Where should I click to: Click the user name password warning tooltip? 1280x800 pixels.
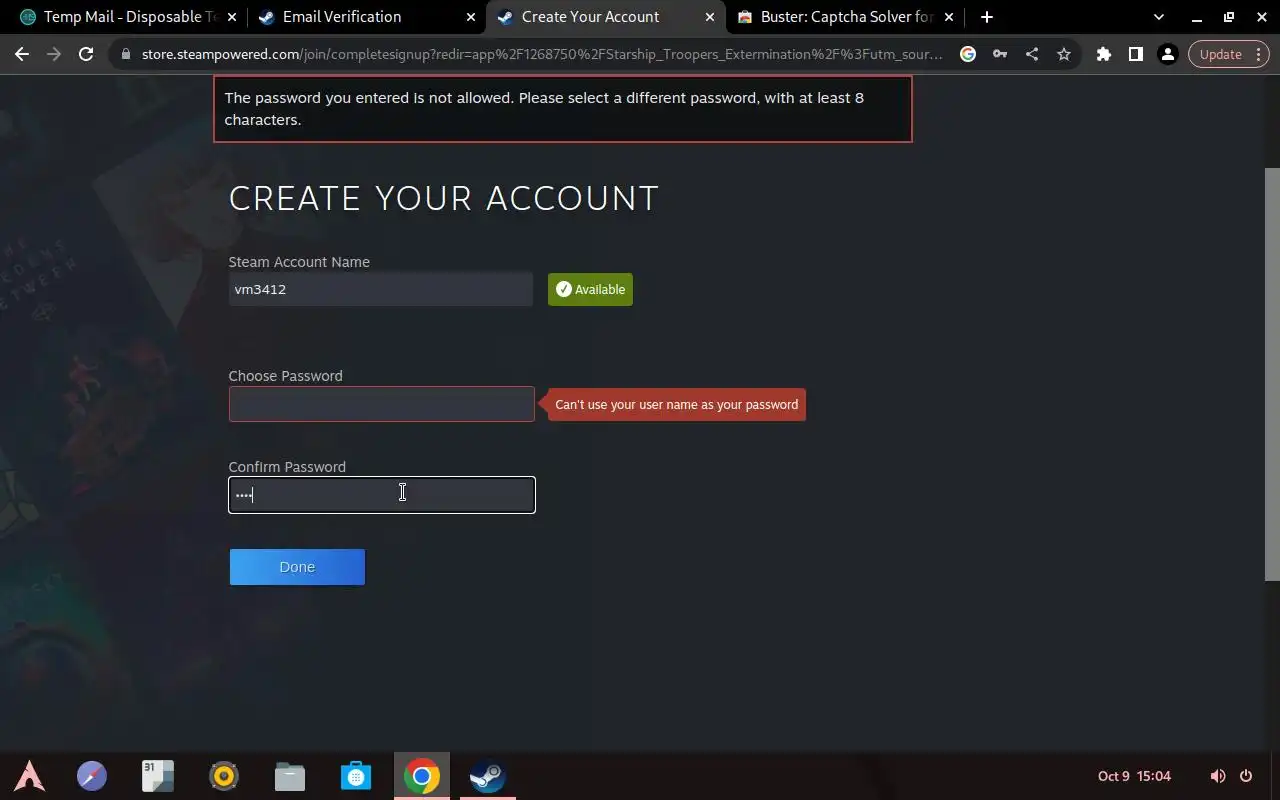click(x=677, y=404)
